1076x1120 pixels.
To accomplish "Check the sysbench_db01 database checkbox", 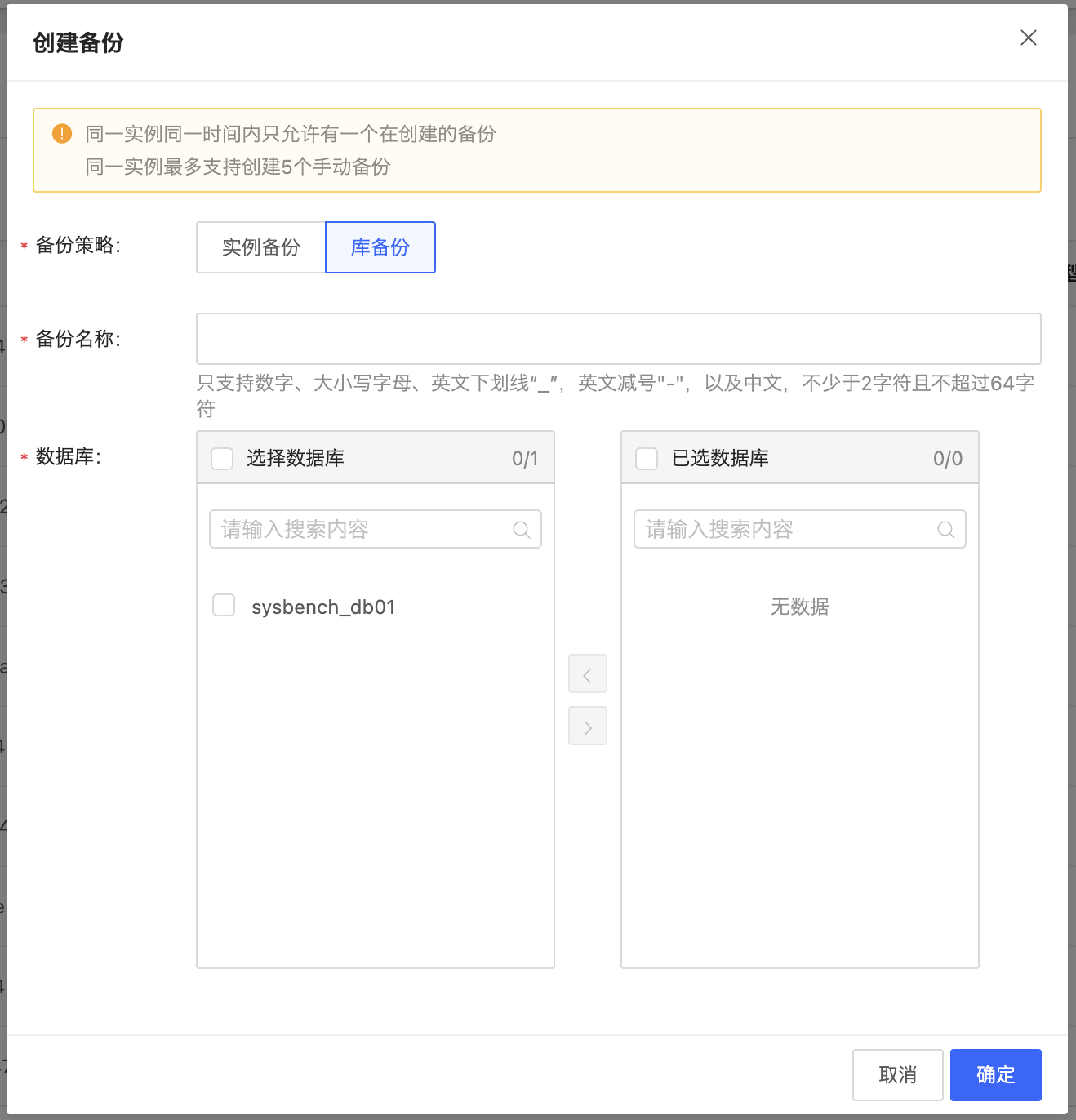I will point(223,605).
